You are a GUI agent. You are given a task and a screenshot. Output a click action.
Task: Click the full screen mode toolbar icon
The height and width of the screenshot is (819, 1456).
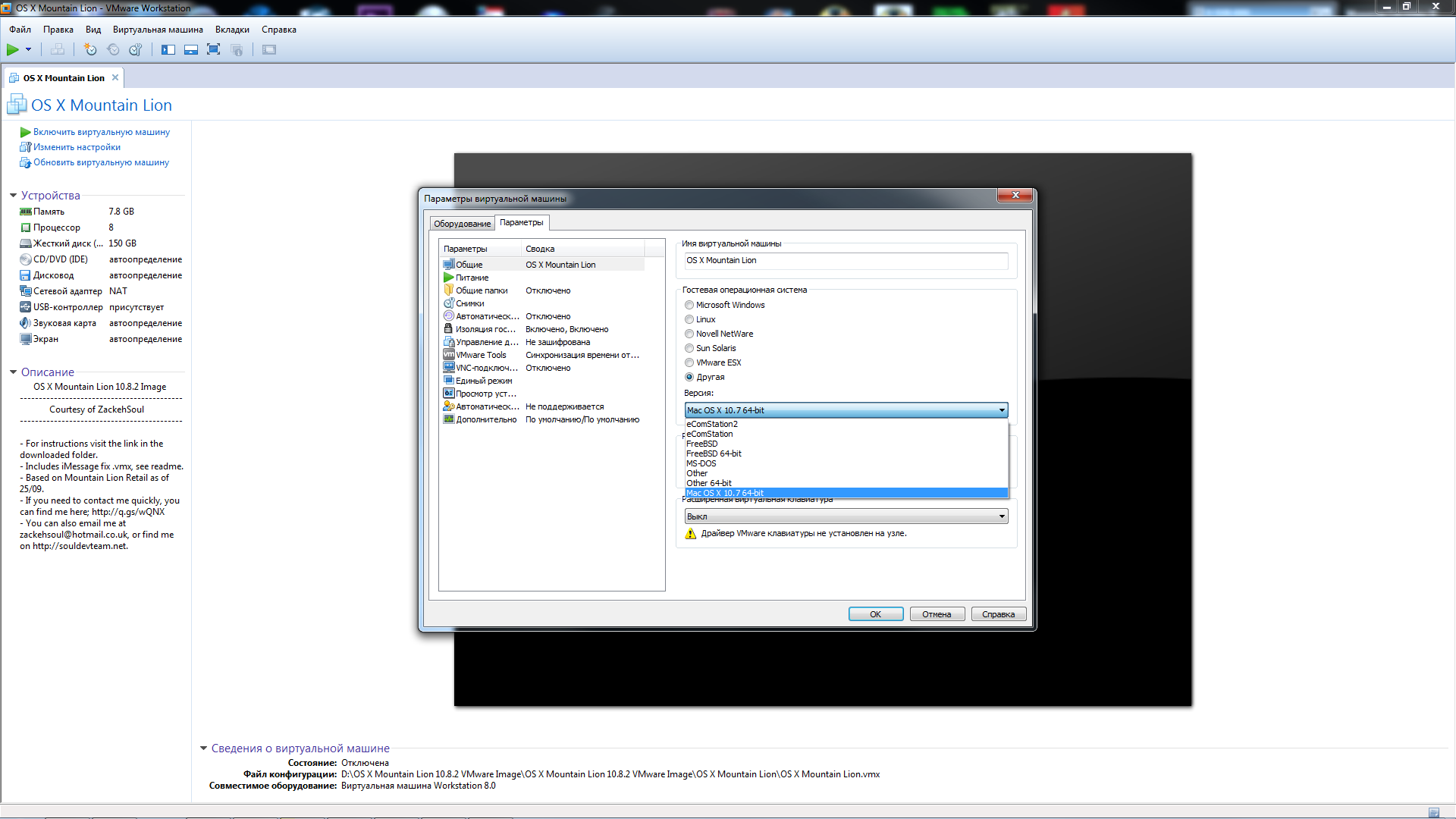coord(214,50)
